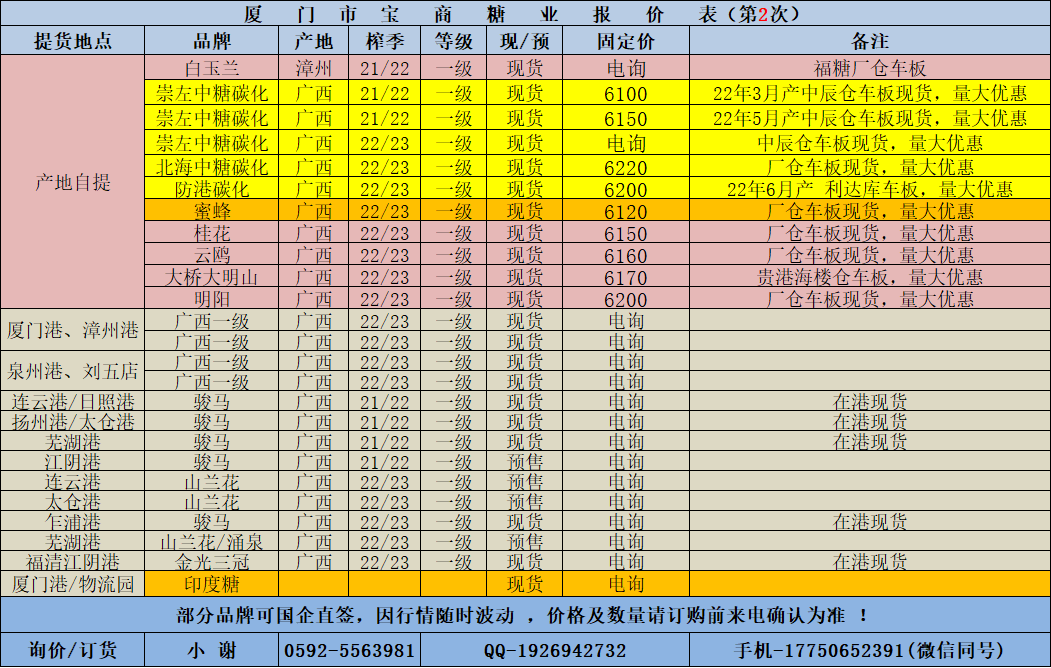The width and height of the screenshot is (1051, 668).
Task: Select the 厦门市宝商糖业报价表 title row
Action: (x=525, y=14)
